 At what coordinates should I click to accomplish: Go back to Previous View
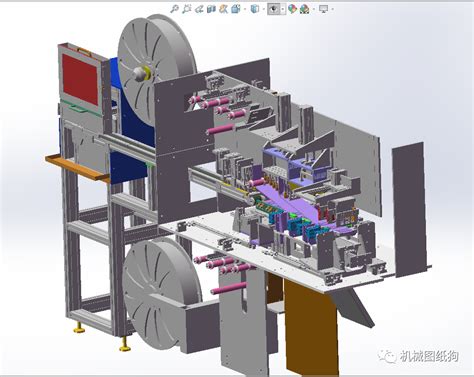pos(199,9)
